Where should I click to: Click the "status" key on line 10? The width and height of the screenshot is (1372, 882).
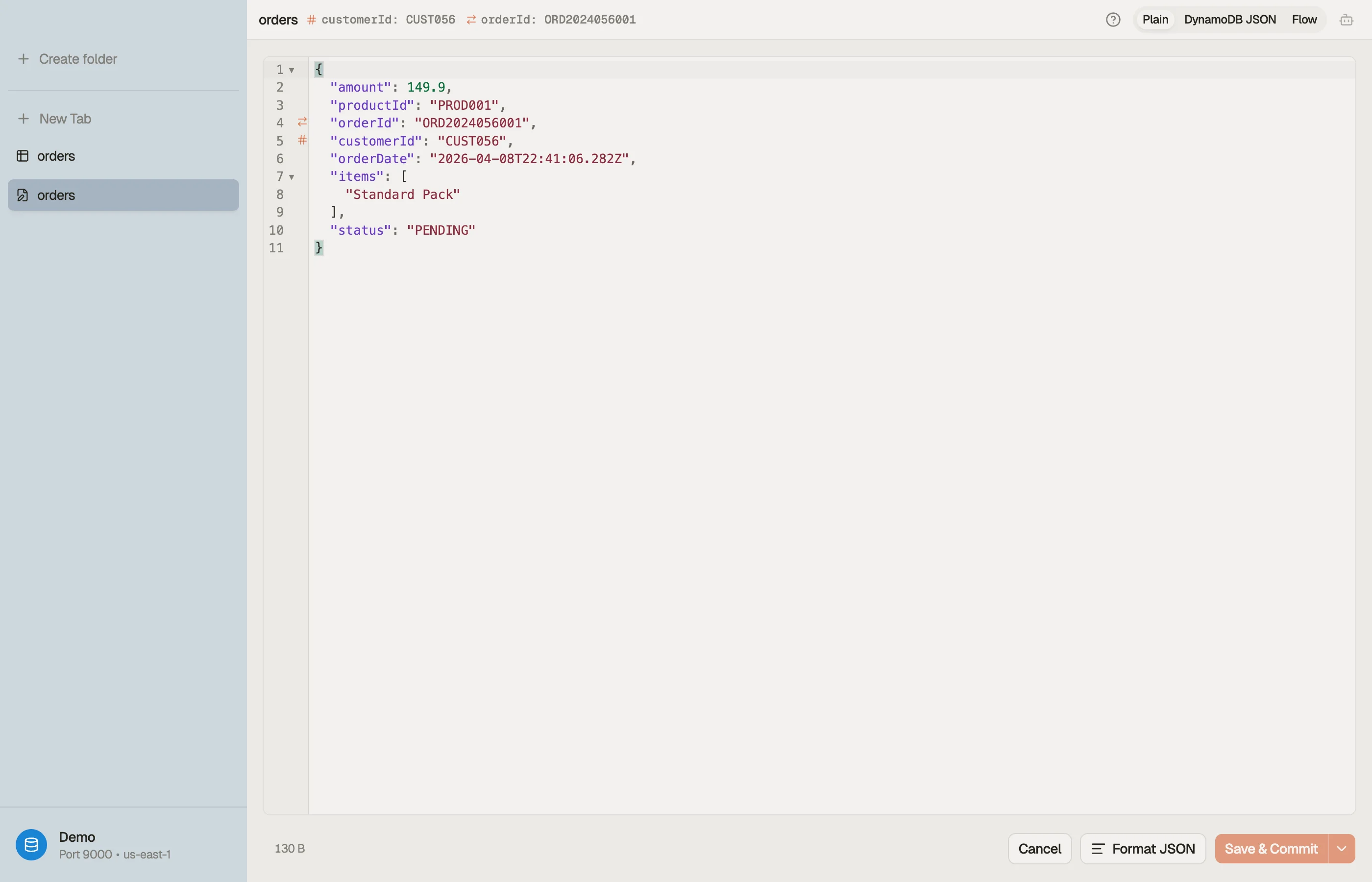[x=360, y=230]
